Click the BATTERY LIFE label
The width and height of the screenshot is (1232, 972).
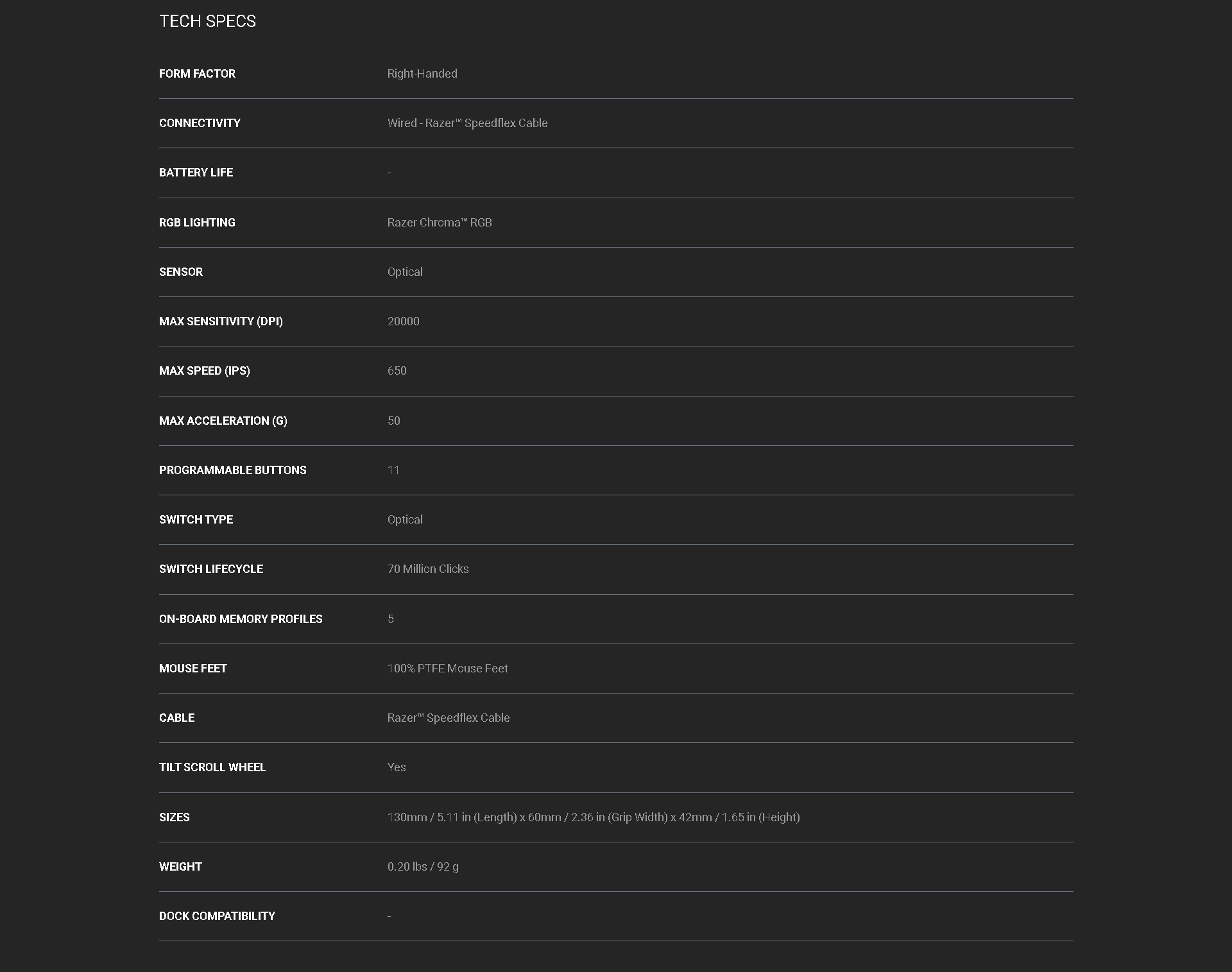pos(196,173)
